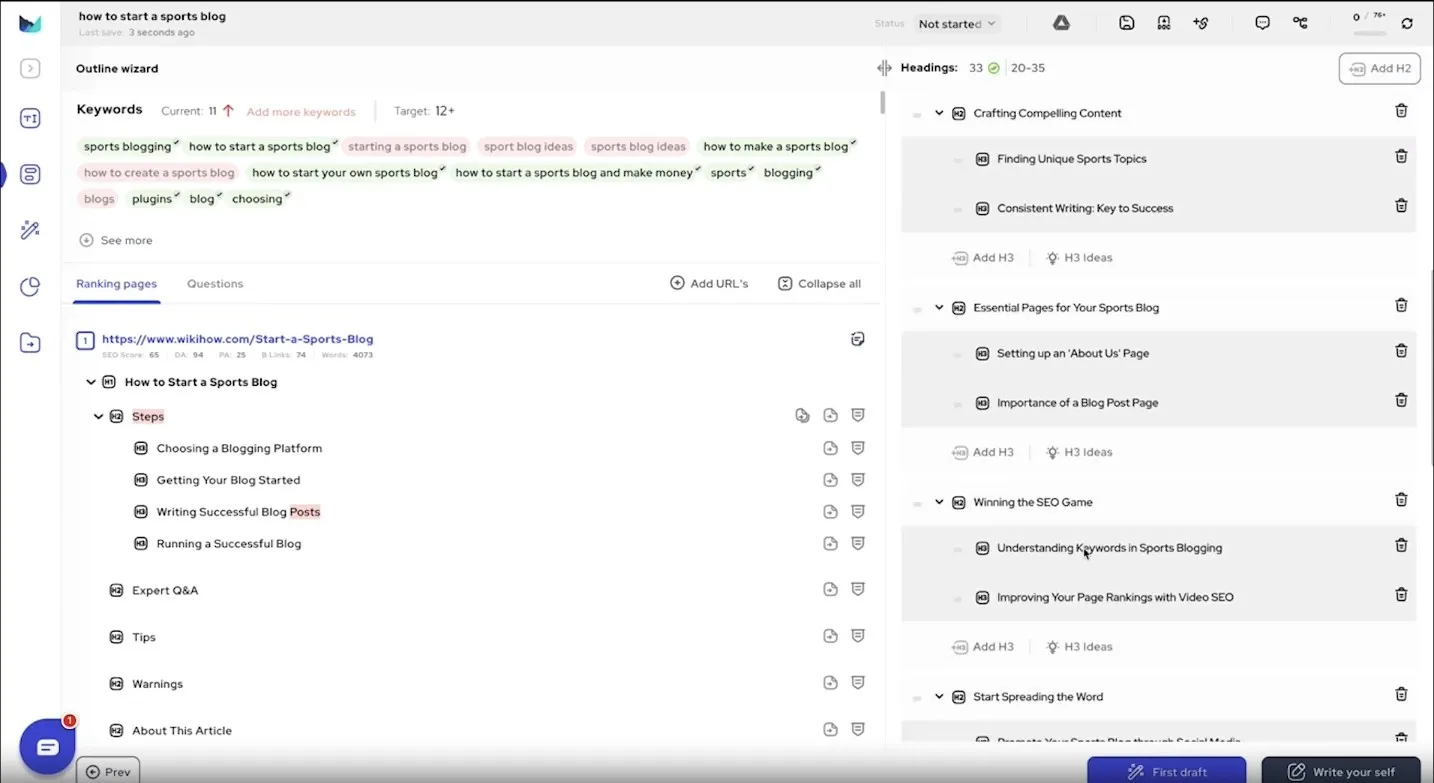
Task: Go back with the Prev button
Action: tap(108, 771)
